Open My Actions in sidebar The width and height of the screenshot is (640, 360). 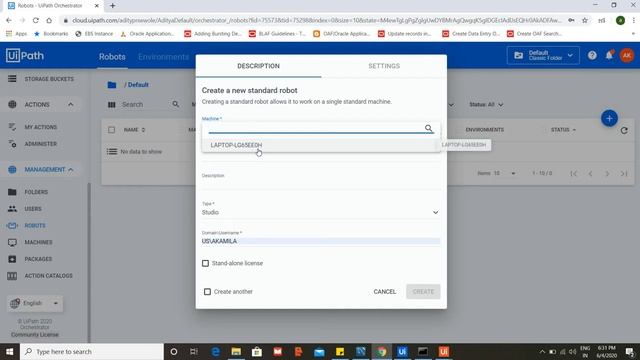click(x=40, y=127)
